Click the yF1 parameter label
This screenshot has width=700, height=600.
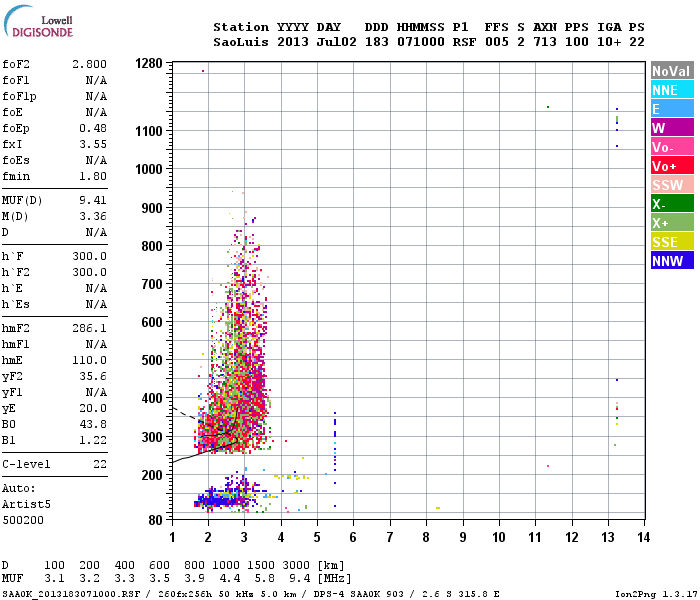coord(12,393)
